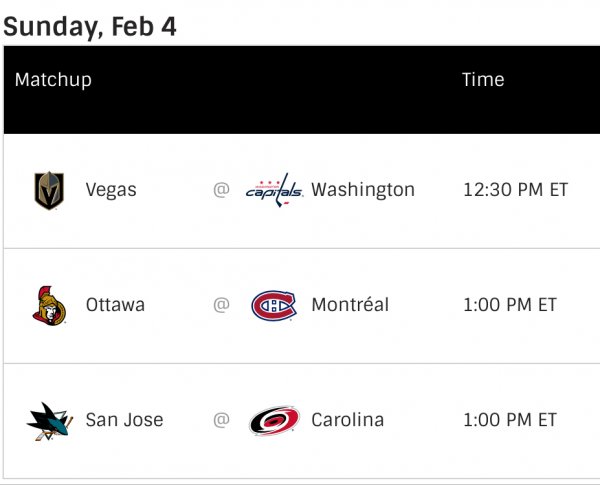Image resolution: width=600 pixels, height=485 pixels.
Task: Go to the San Jose team page
Action: tap(125, 420)
